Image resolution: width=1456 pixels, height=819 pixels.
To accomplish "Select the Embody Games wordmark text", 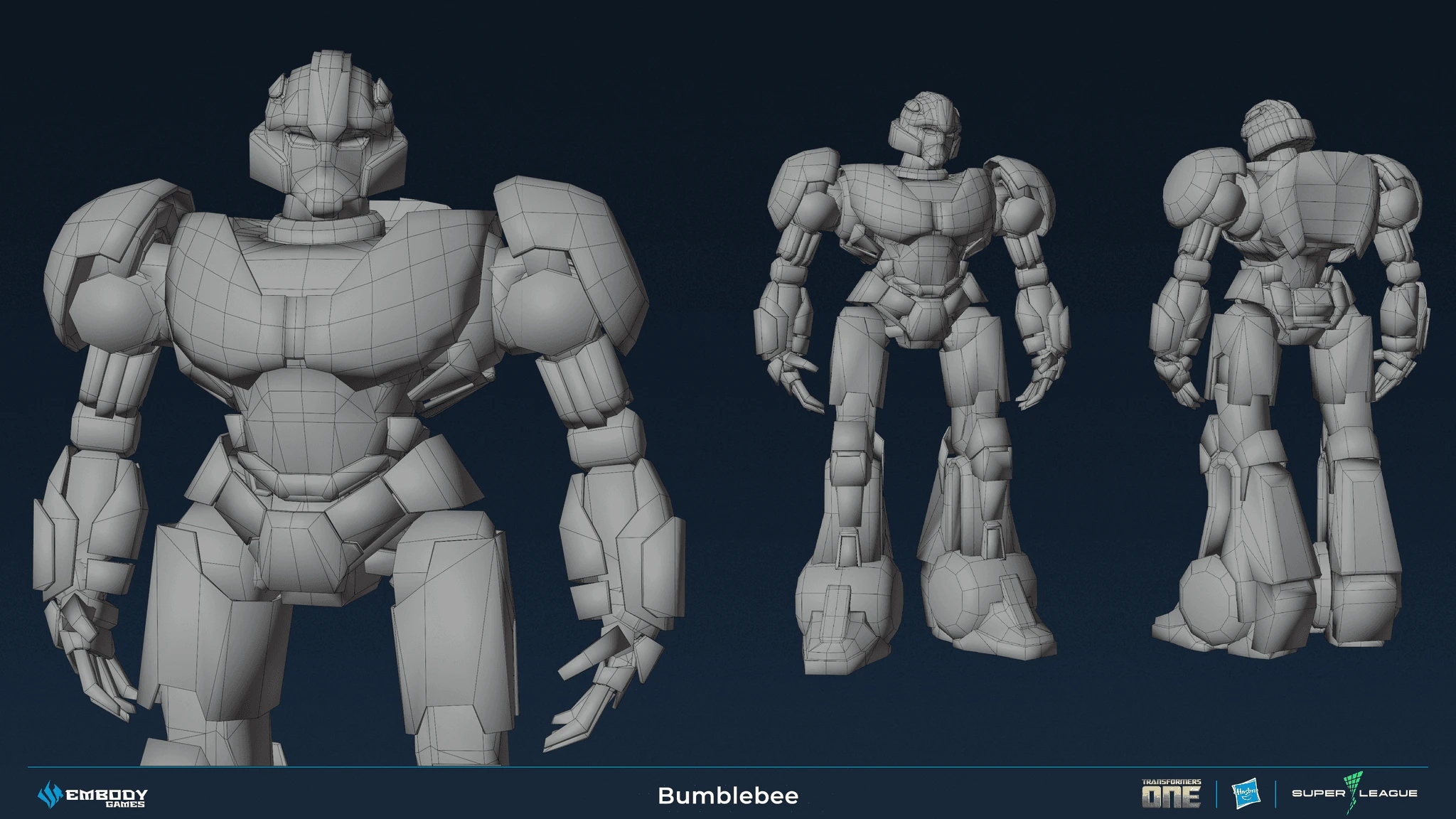I will point(107,797).
